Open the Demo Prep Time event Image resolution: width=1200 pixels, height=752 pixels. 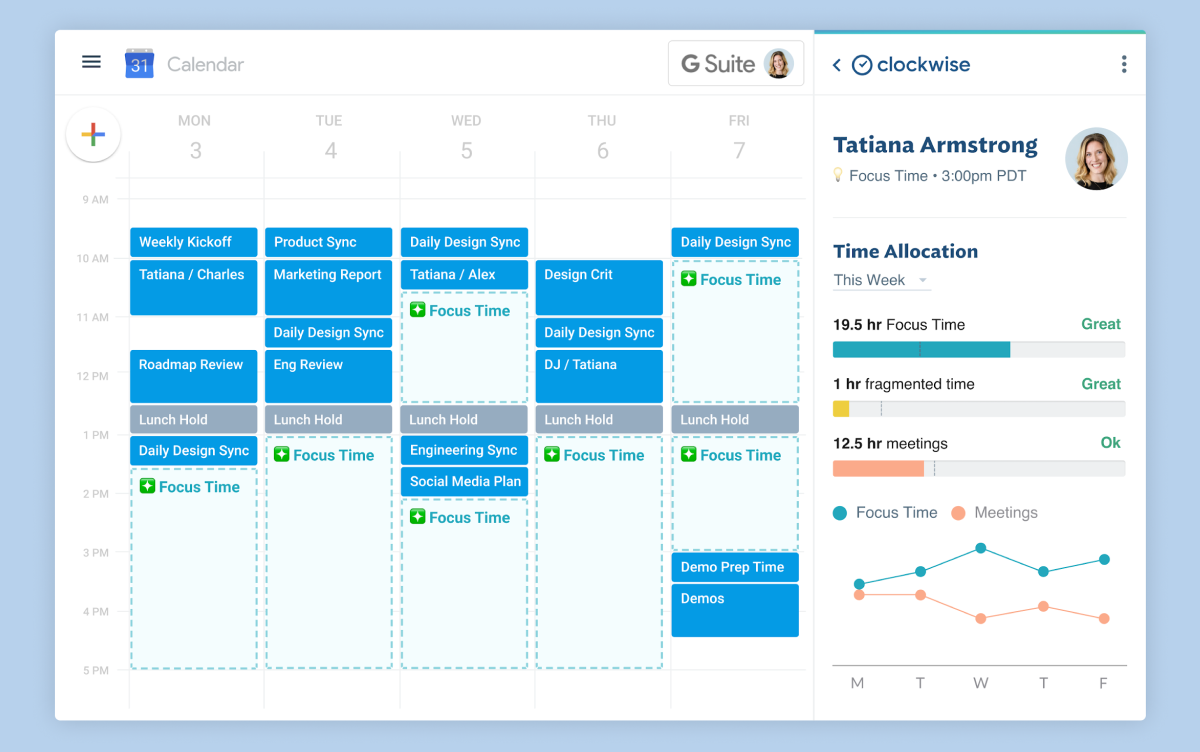click(x=735, y=567)
